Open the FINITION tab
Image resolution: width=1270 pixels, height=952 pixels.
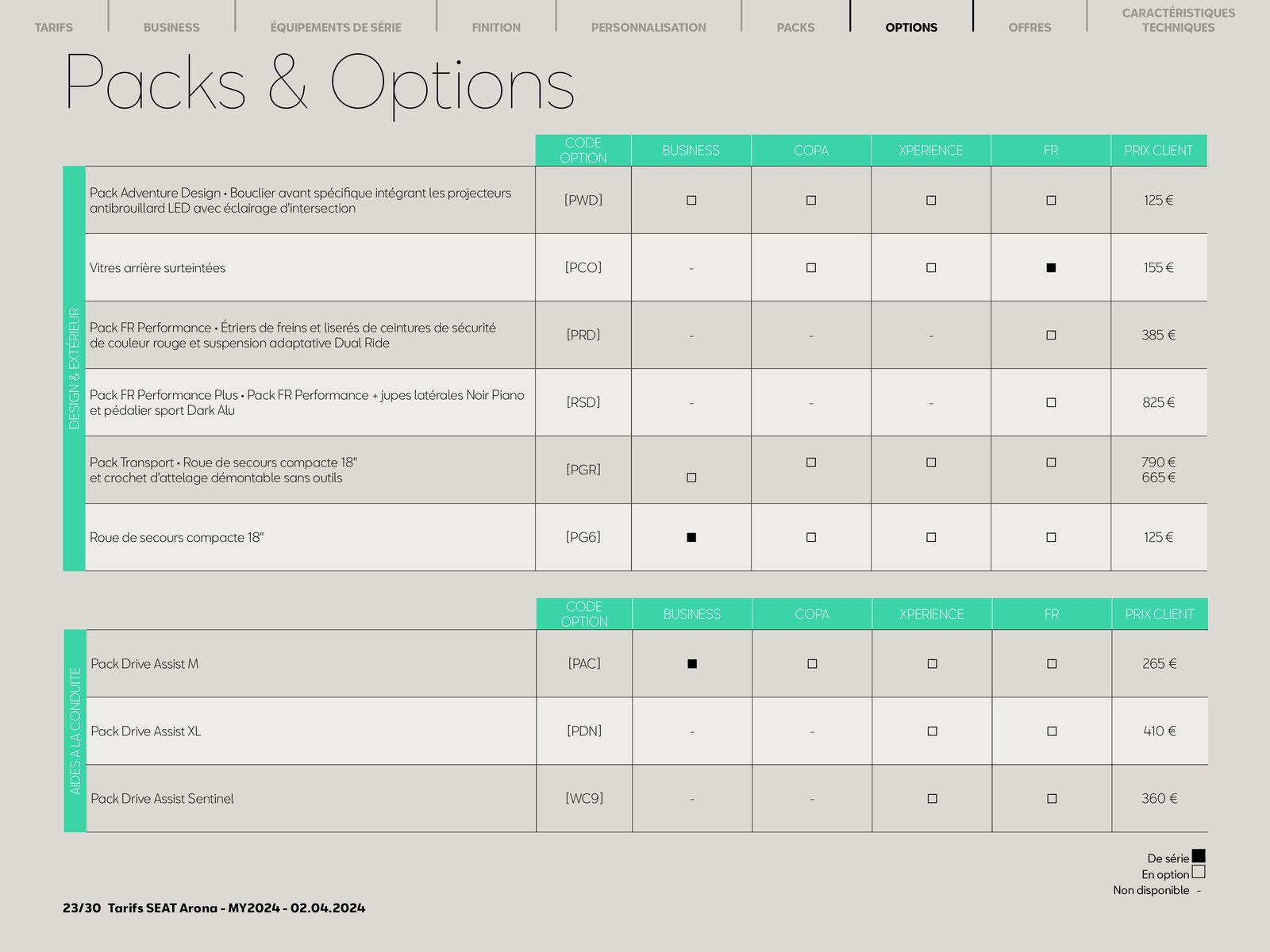point(496,27)
